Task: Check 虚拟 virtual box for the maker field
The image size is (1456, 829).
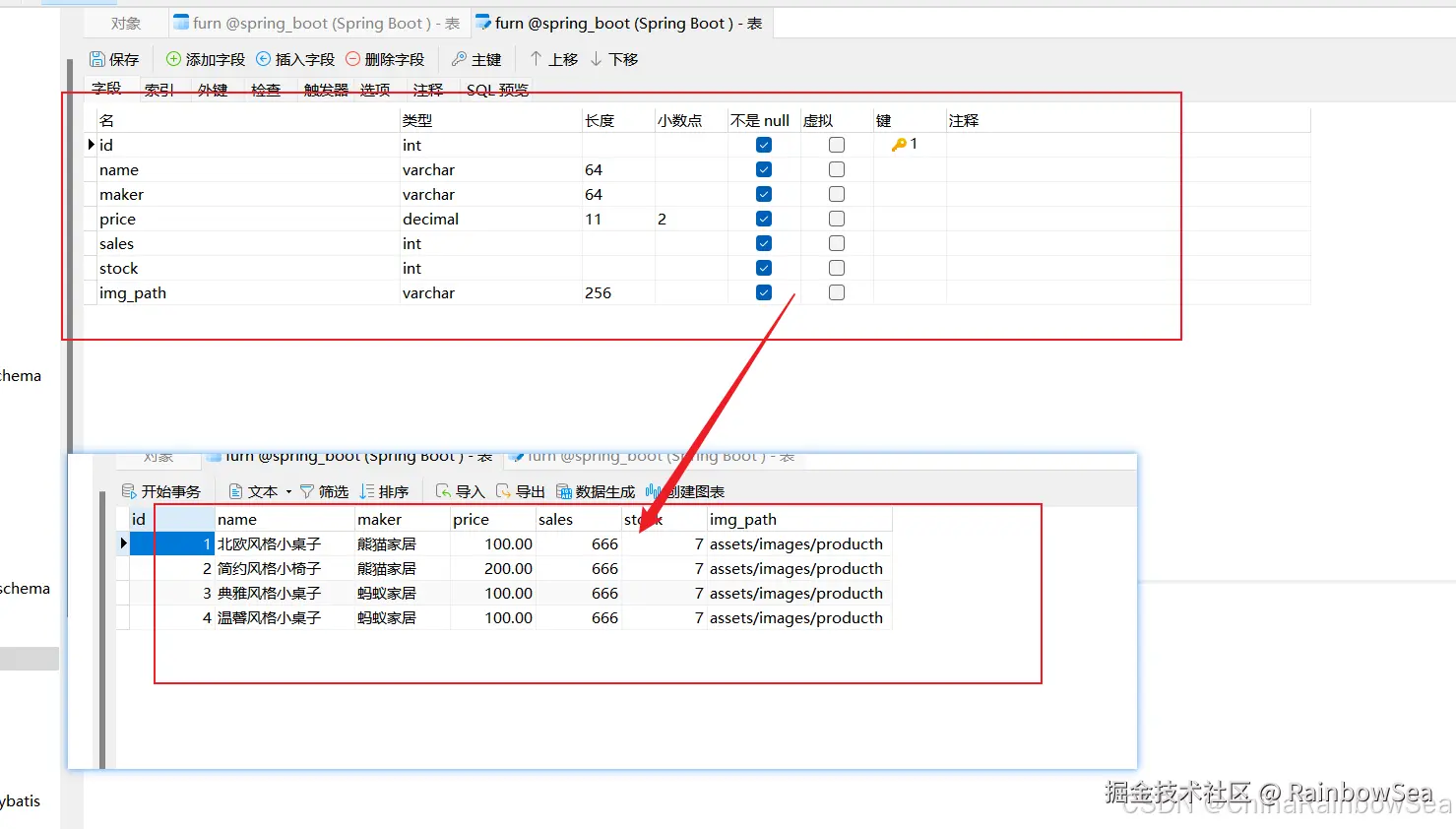Action: [x=837, y=194]
